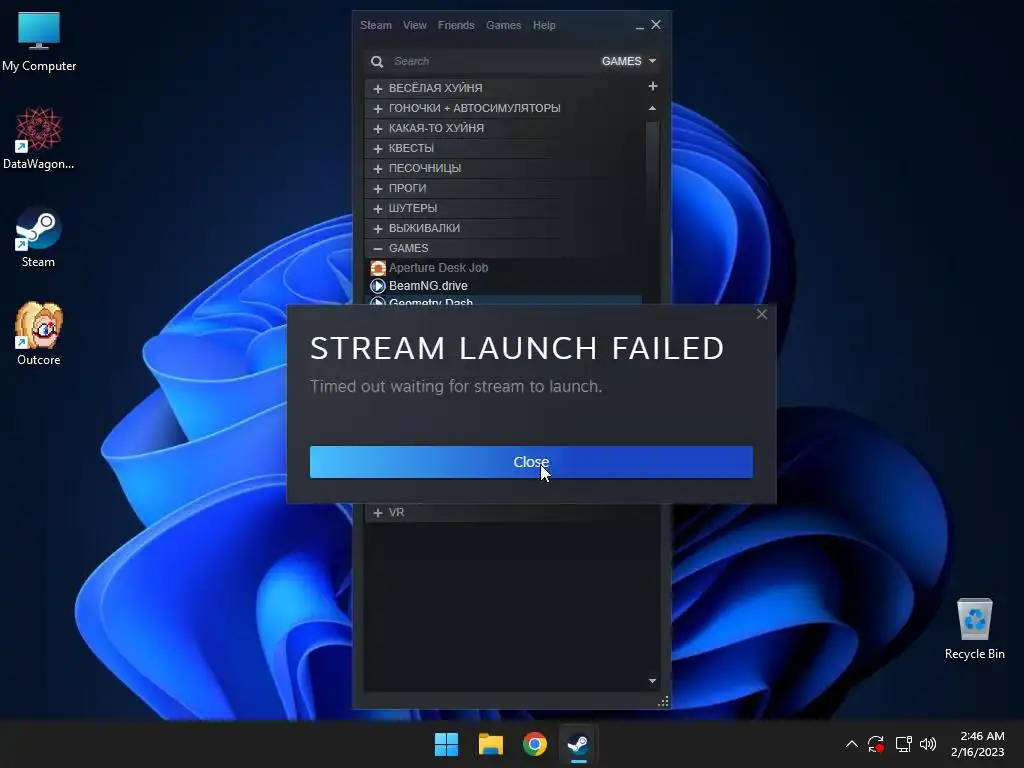
Task: Open the GAMES filter dropdown
Action: point(628,61)
